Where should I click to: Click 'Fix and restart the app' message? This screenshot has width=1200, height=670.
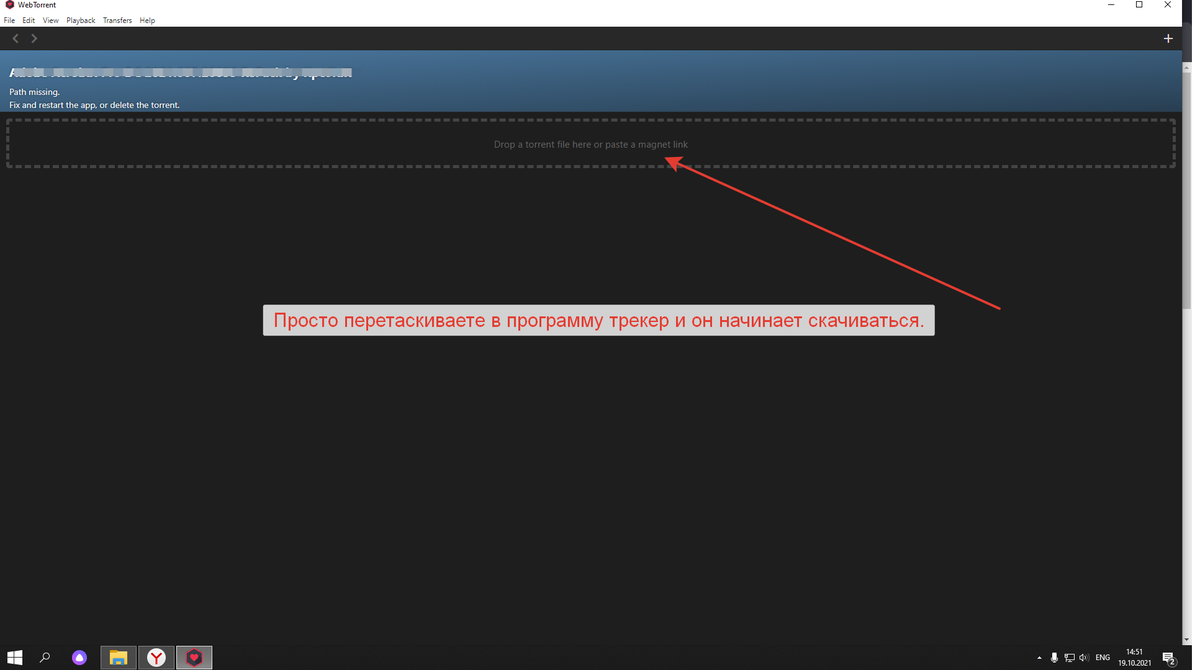tap(95, 105)
